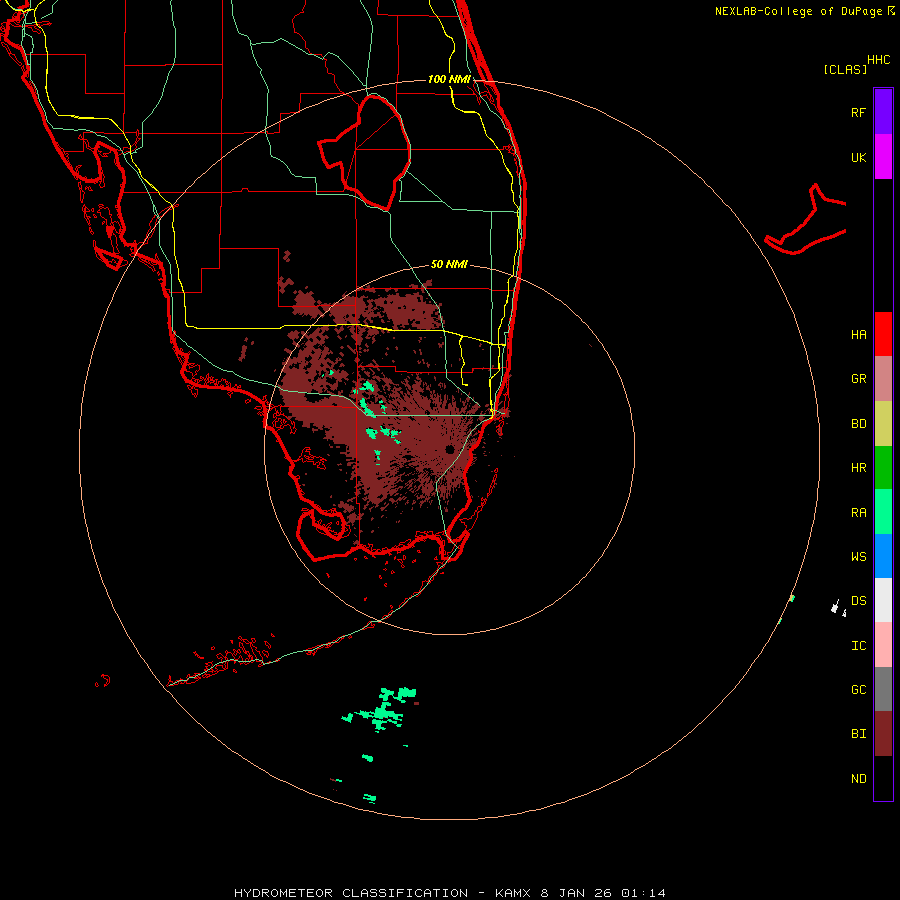900x900 pixels.
Task: Click the 100 NMI range ring label
Action: [449, 79]
